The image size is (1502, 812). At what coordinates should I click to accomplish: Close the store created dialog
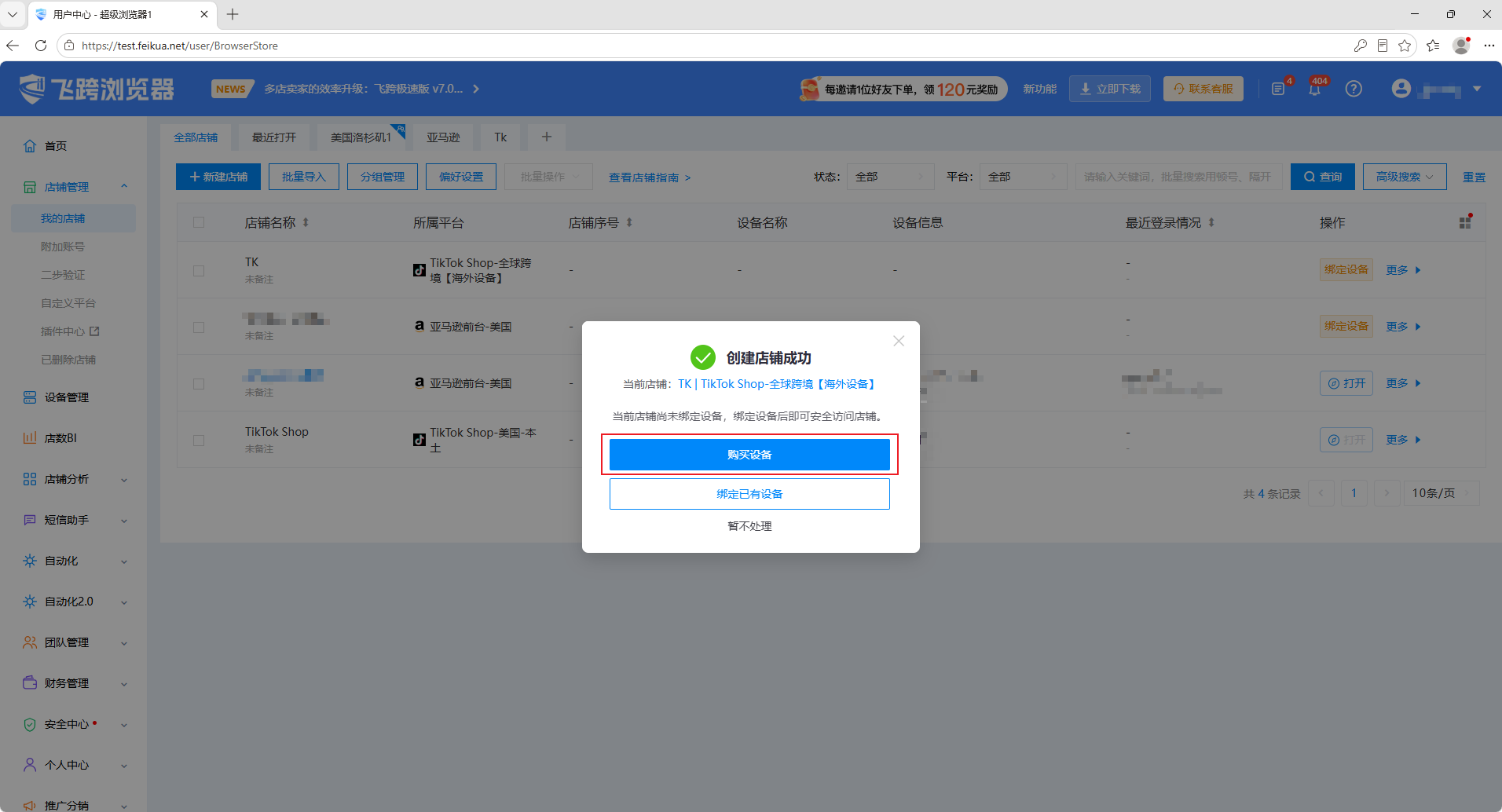(899, 341)
